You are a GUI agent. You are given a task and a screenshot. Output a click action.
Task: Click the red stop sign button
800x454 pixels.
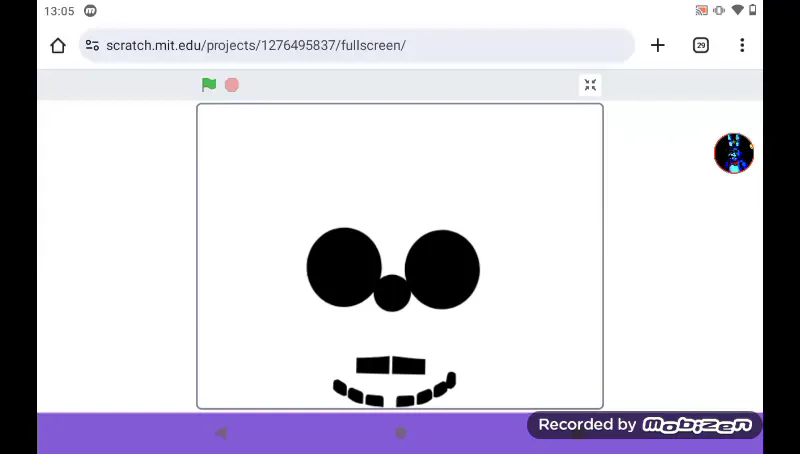[x=232, y=85]
